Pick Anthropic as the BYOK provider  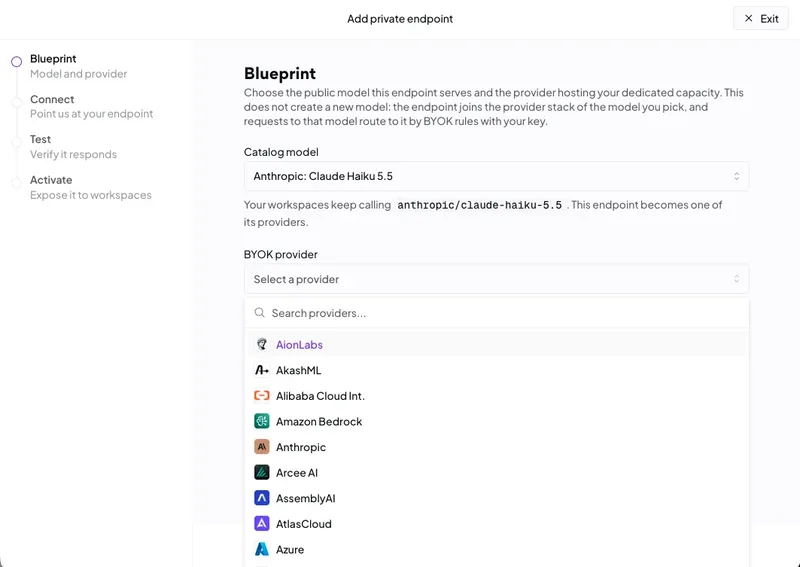(496, 447)
